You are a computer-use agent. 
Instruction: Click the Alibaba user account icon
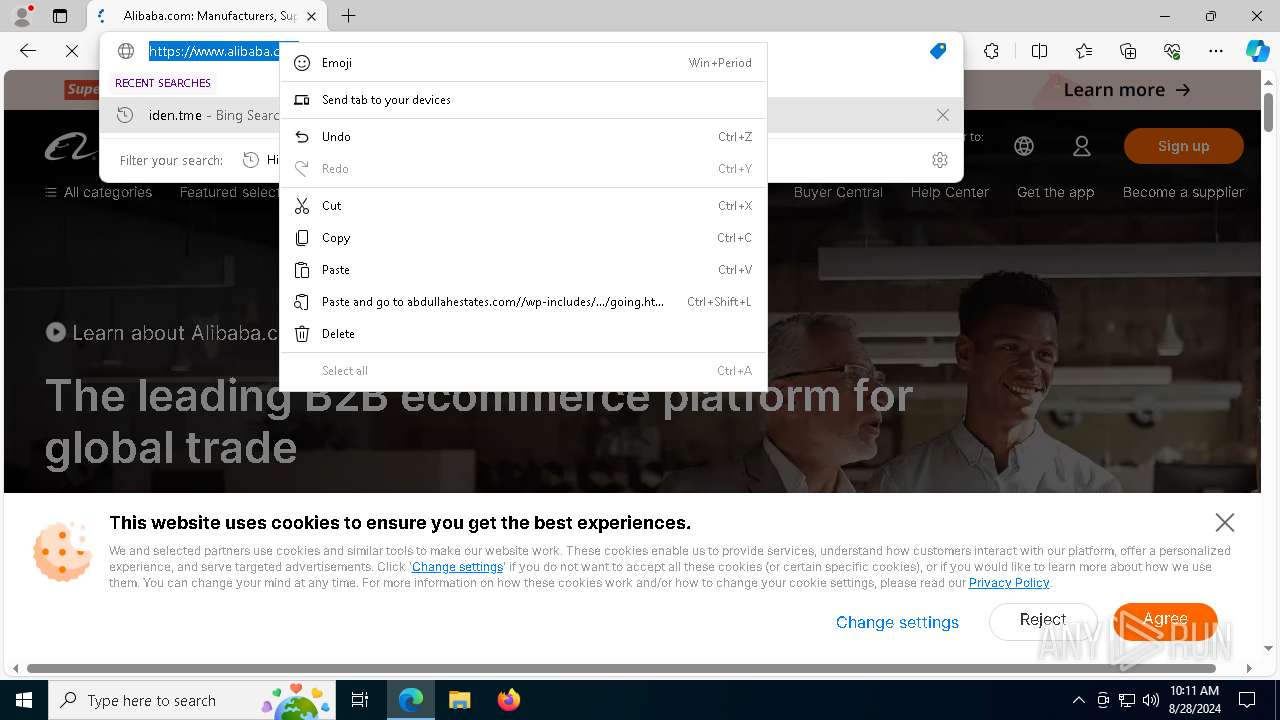(x=1082, y=146)
